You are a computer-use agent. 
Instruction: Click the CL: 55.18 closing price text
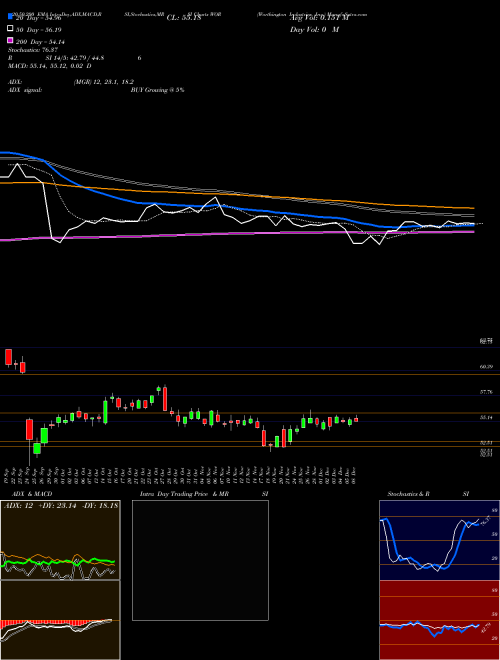point(184,18)
